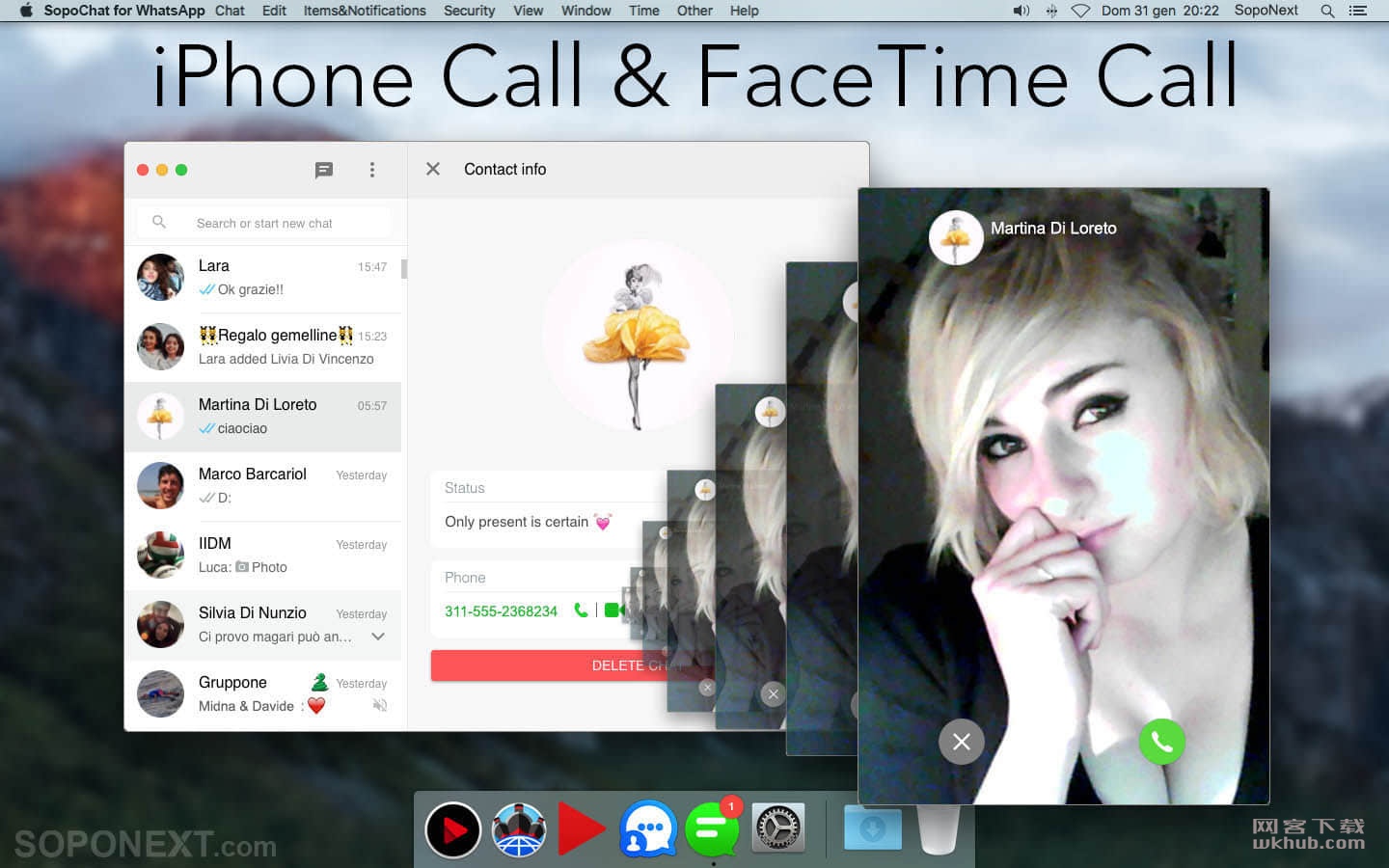Click the IIDM group avatar
1389x868 pixels.
(x=160, y=556)
